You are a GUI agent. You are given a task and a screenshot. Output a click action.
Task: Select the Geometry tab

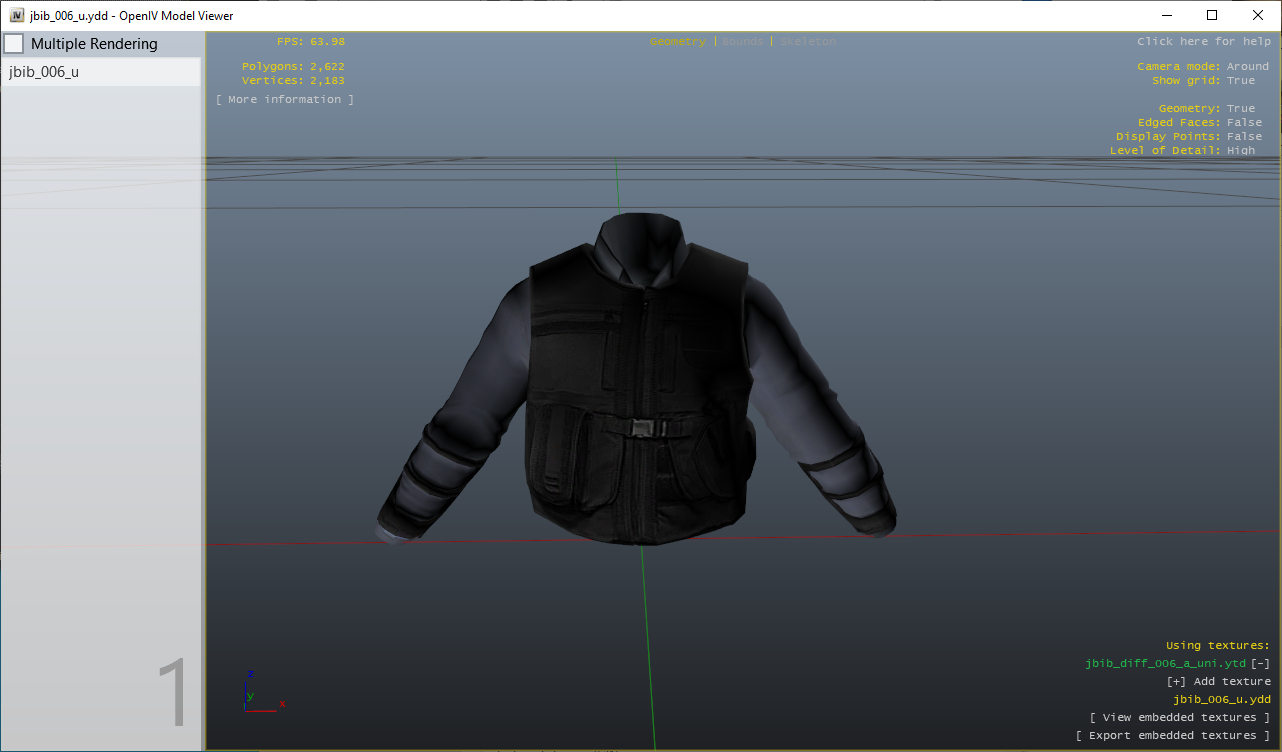click(677, 41)
